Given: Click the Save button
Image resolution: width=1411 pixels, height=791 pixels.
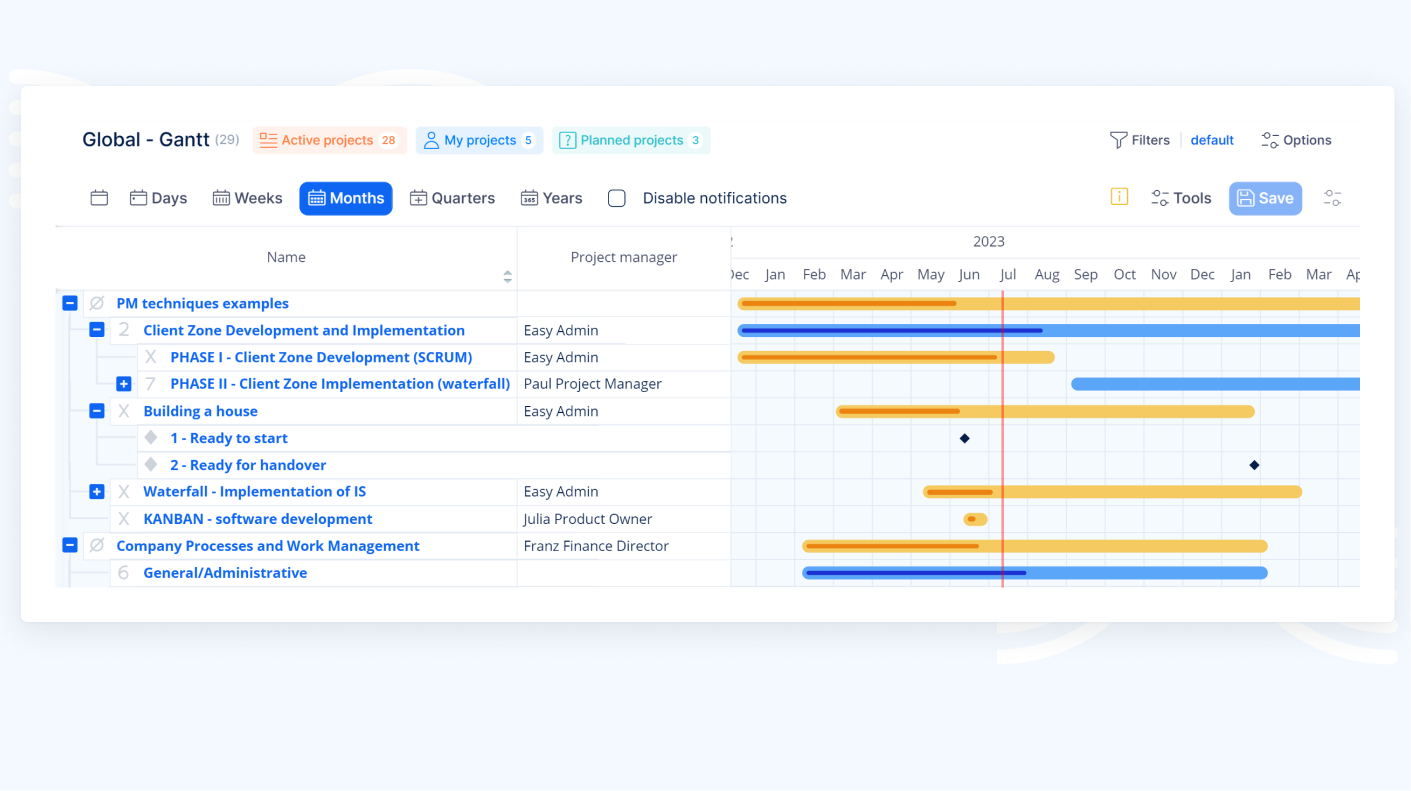Looking at the screenshot, I should [x=1265, y=198].
